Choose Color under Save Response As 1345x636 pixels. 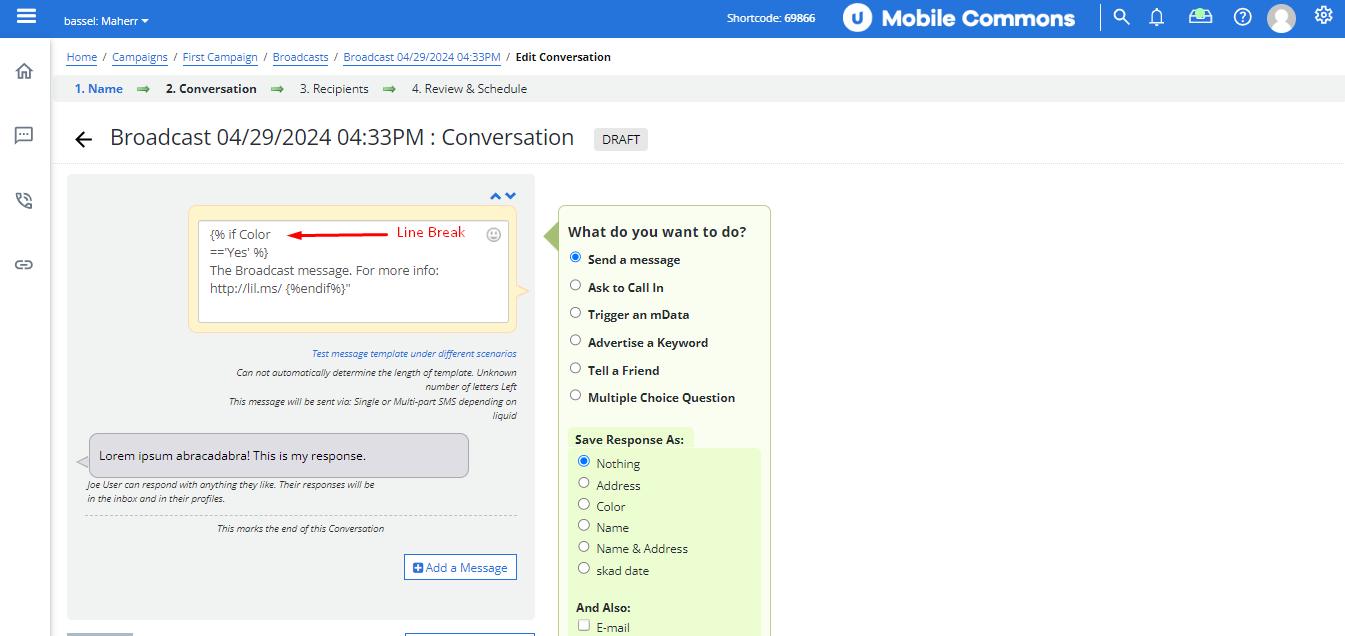pos(584,504)
